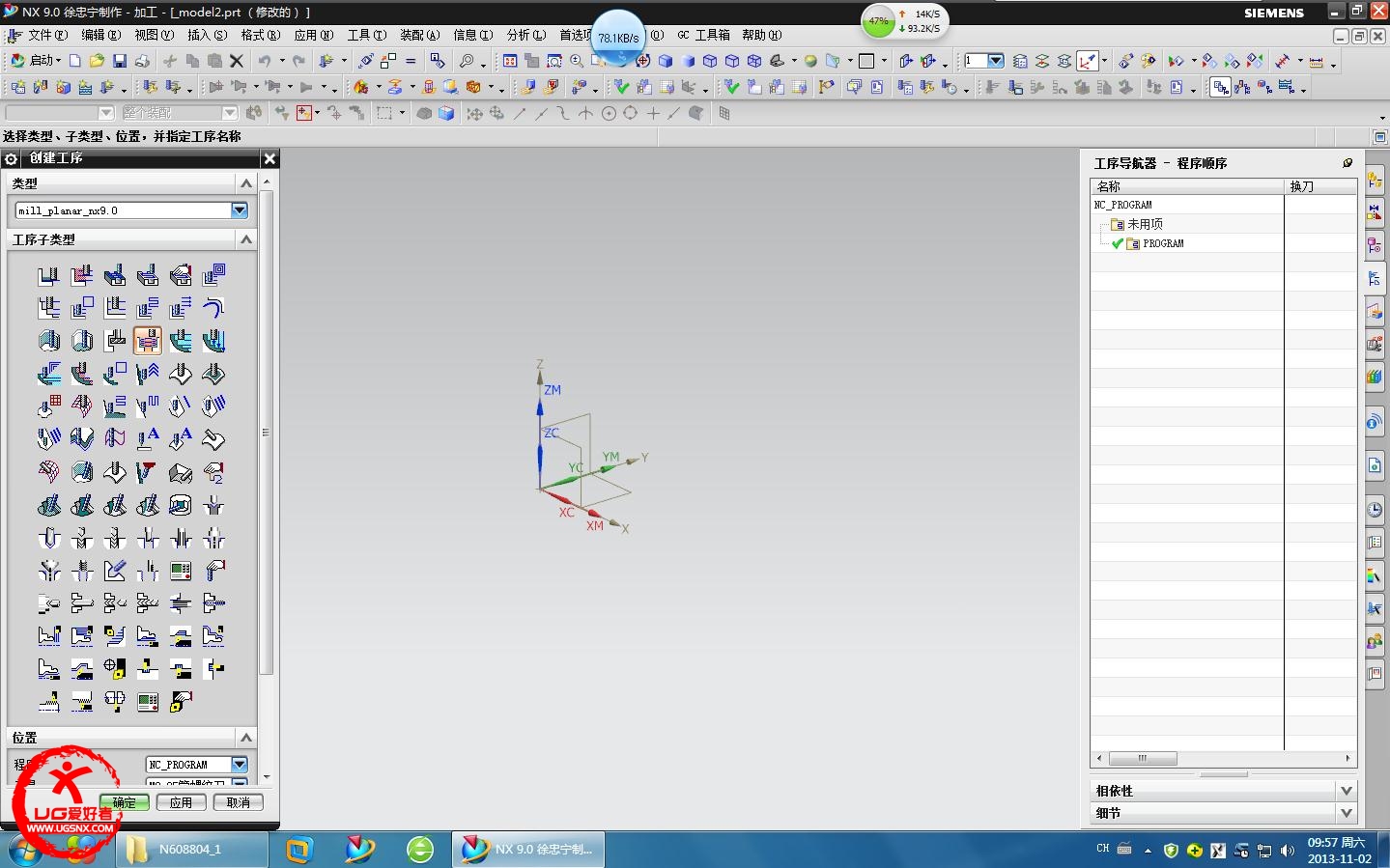Open the N608804_1 folder in taskbar
This screenshot has height=868, width=1390.
click(x=192, y=850)
